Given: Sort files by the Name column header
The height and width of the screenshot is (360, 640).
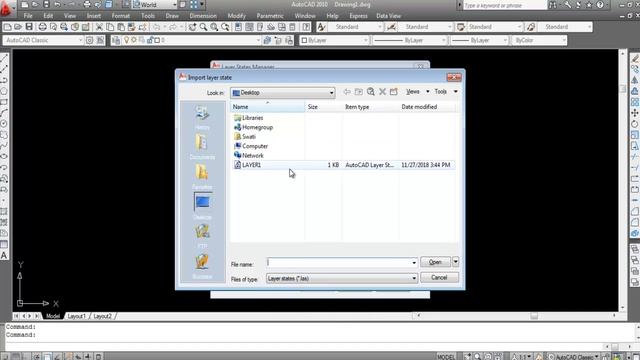Looking at the screenshot, I should tap(268, 107).
